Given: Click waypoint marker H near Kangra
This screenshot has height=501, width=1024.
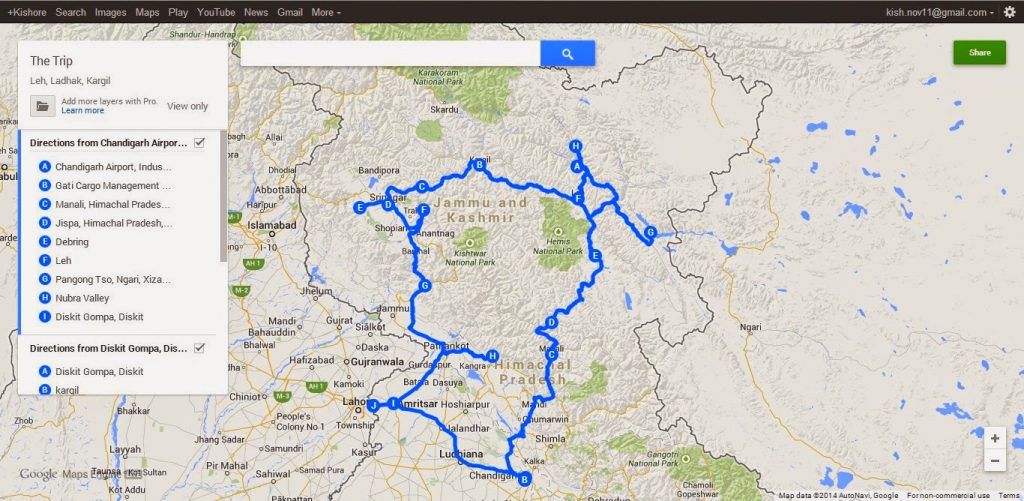Looking at the screenshot, I should click(x=493, y=356).
